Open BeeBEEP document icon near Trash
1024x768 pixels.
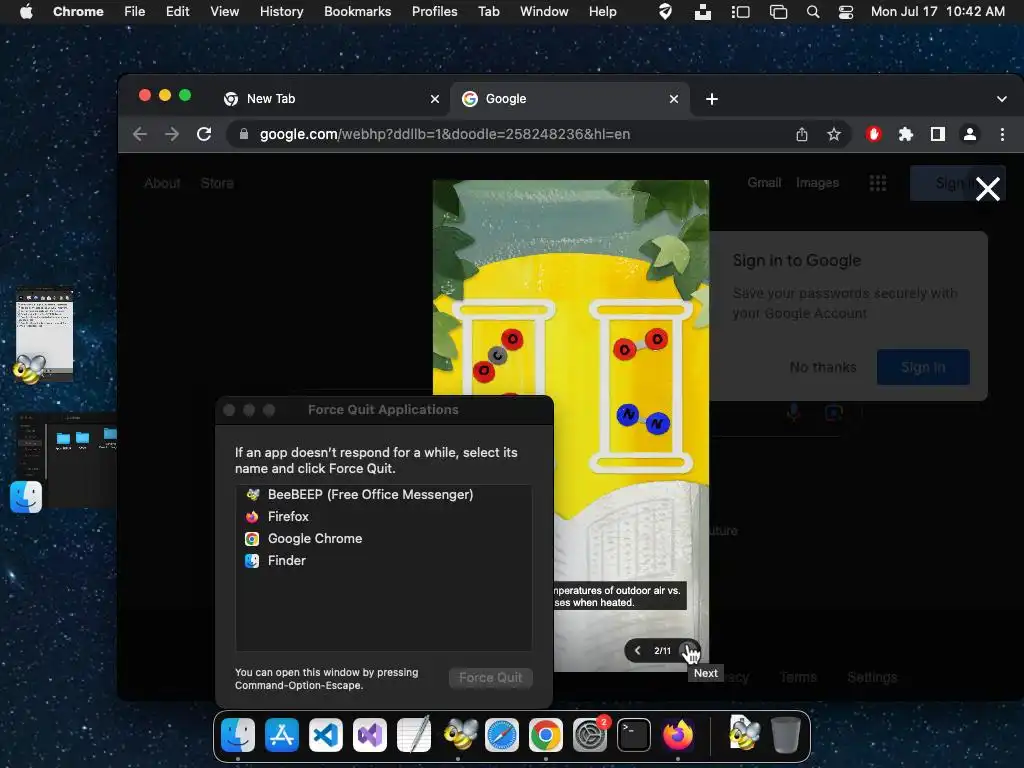point(743,733)
